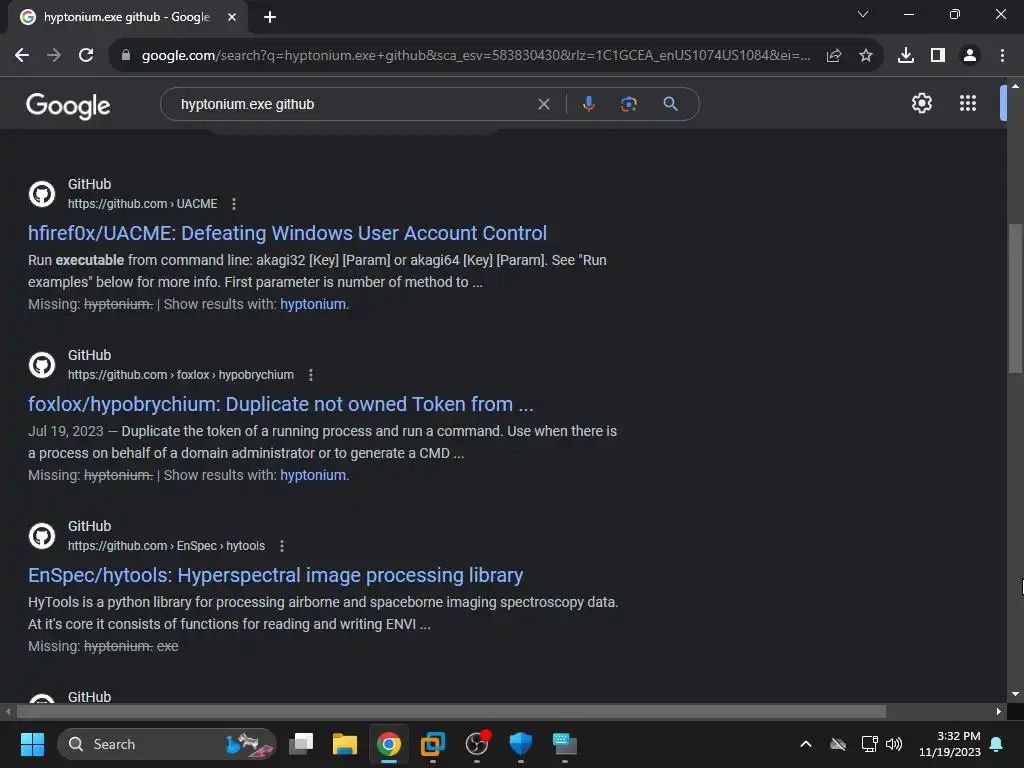Open the Chrome profile menu
Screen dimensions: 1024x768
click(x=970, y=56)
